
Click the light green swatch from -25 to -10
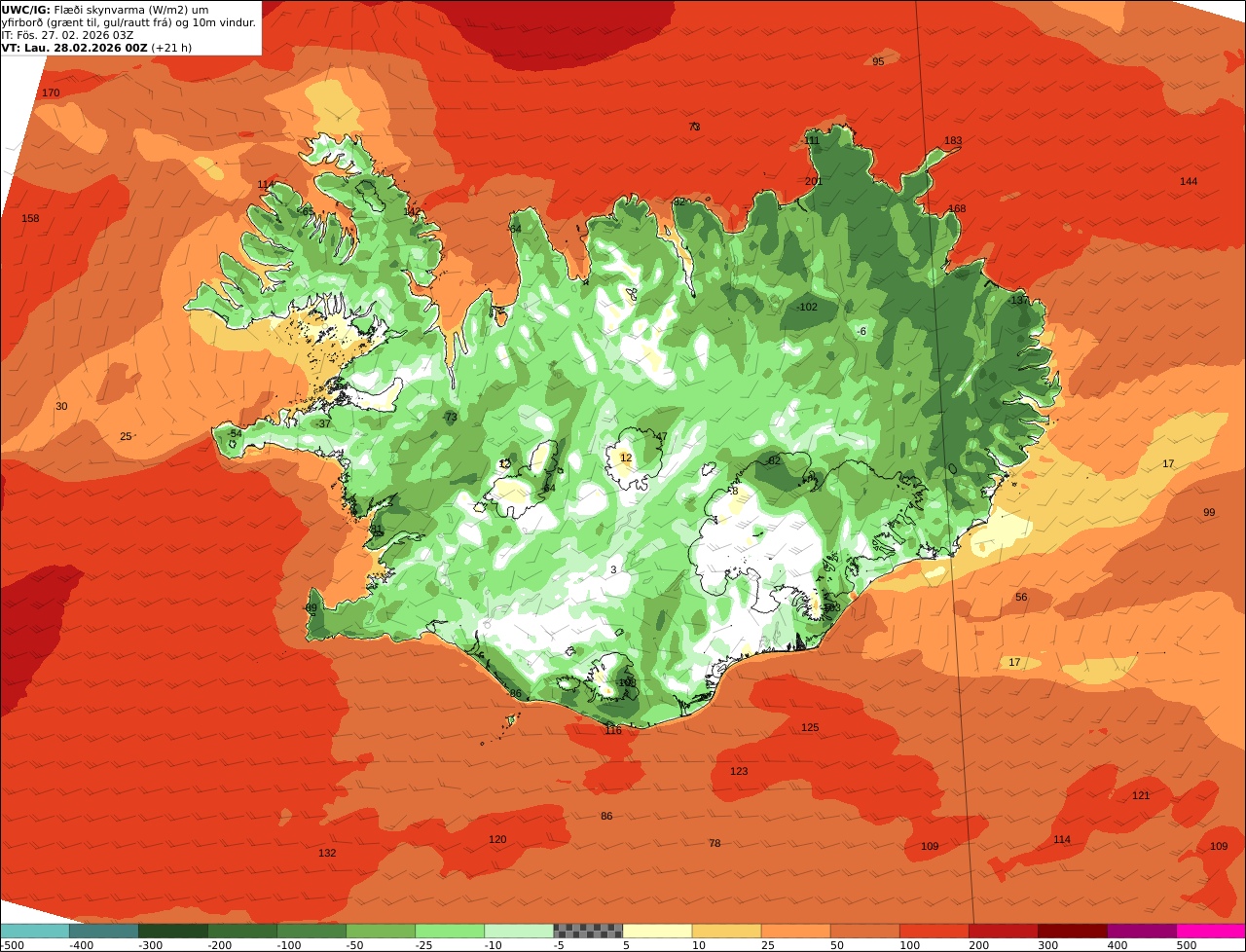[x=450, y=931]
